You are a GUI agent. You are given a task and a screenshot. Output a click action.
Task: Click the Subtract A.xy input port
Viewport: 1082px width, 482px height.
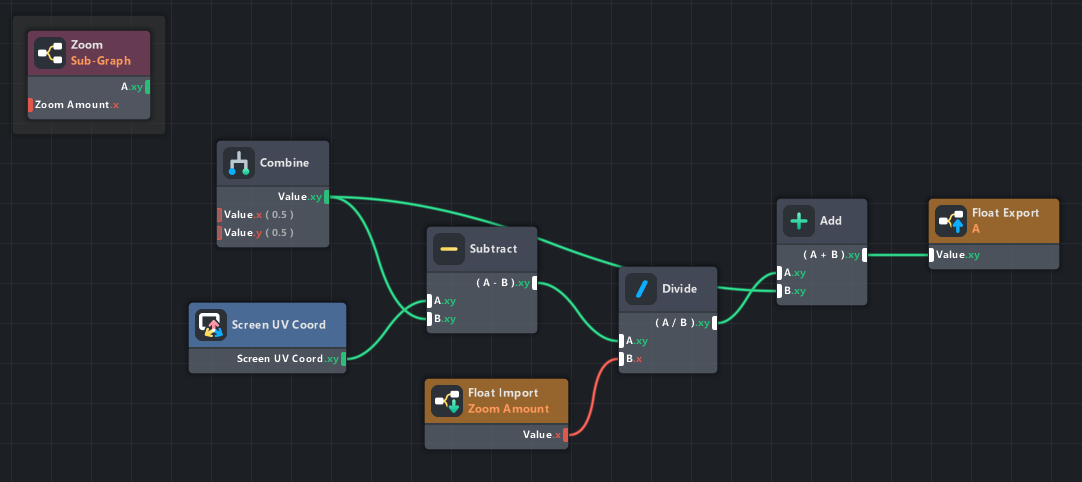[429, 301]
